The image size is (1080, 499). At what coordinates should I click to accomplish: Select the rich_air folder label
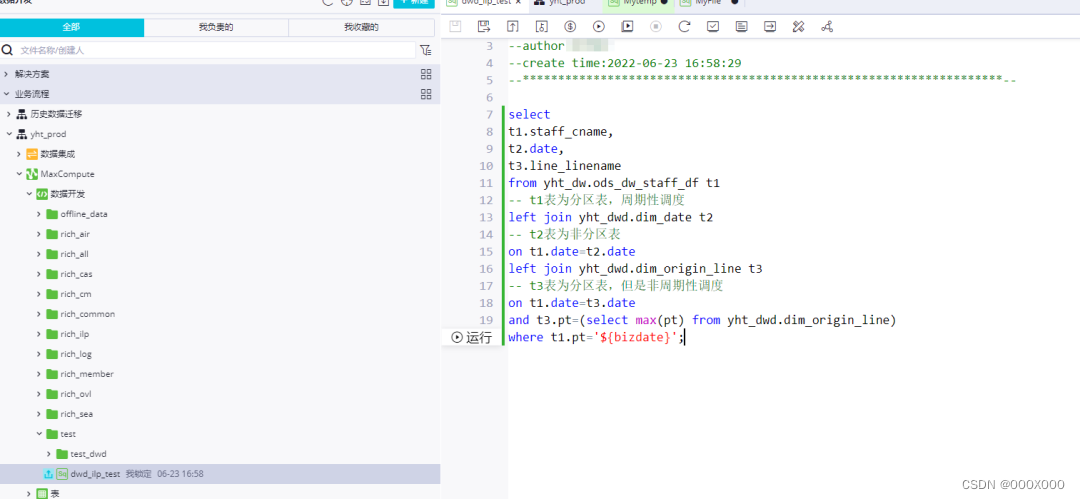coord(75,234)
